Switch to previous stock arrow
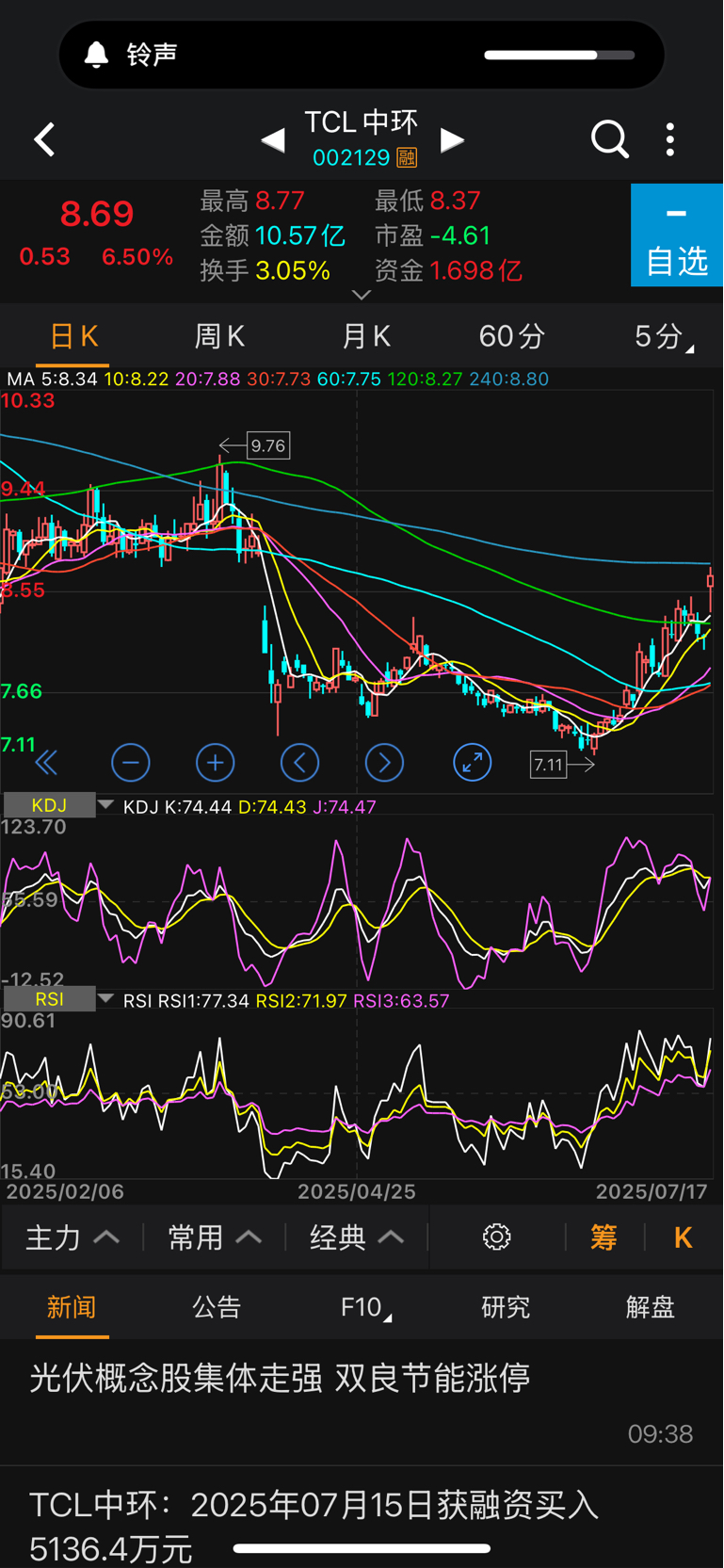 coord(273,140)
